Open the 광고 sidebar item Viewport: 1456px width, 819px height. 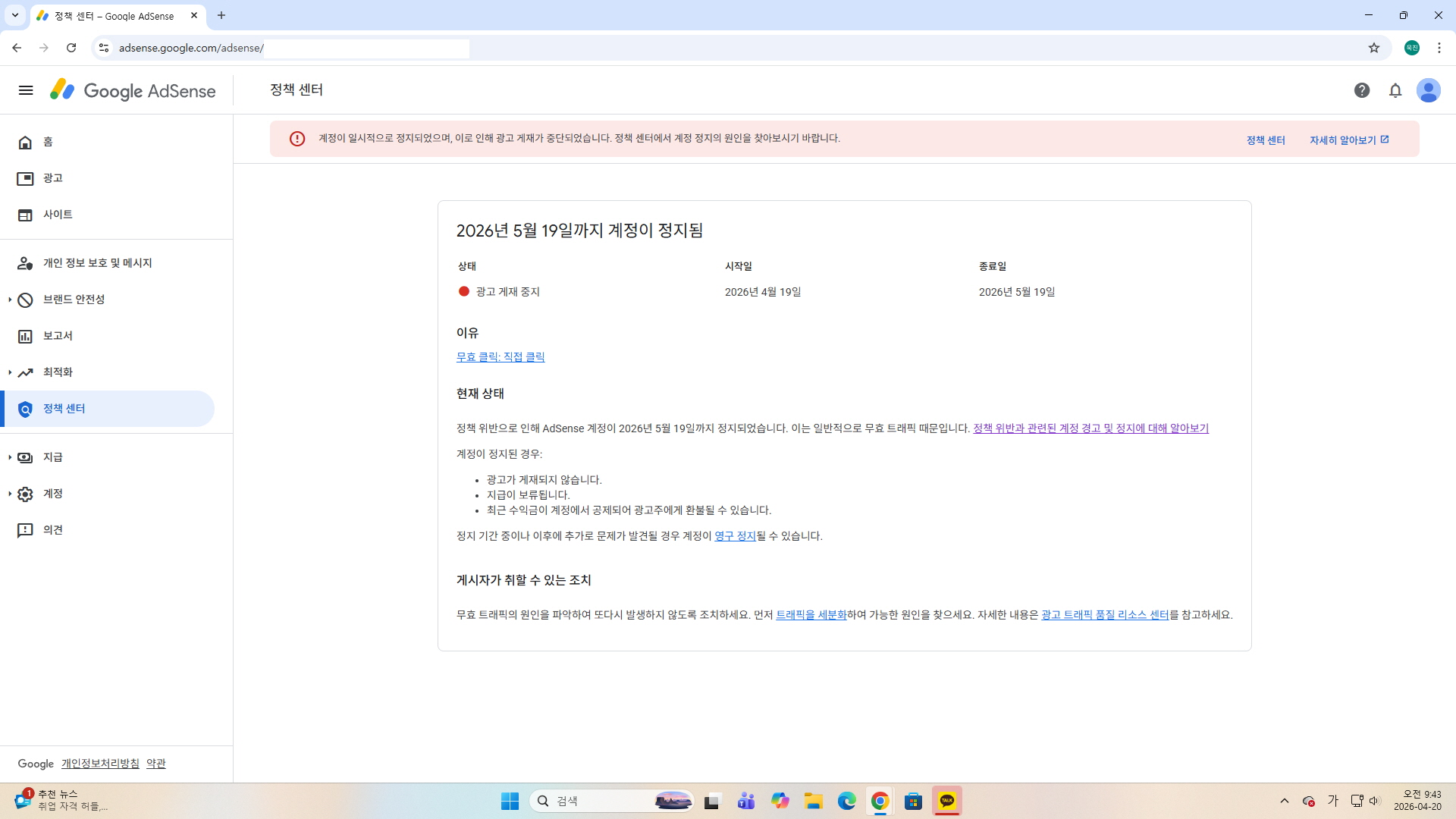[52, 178]
